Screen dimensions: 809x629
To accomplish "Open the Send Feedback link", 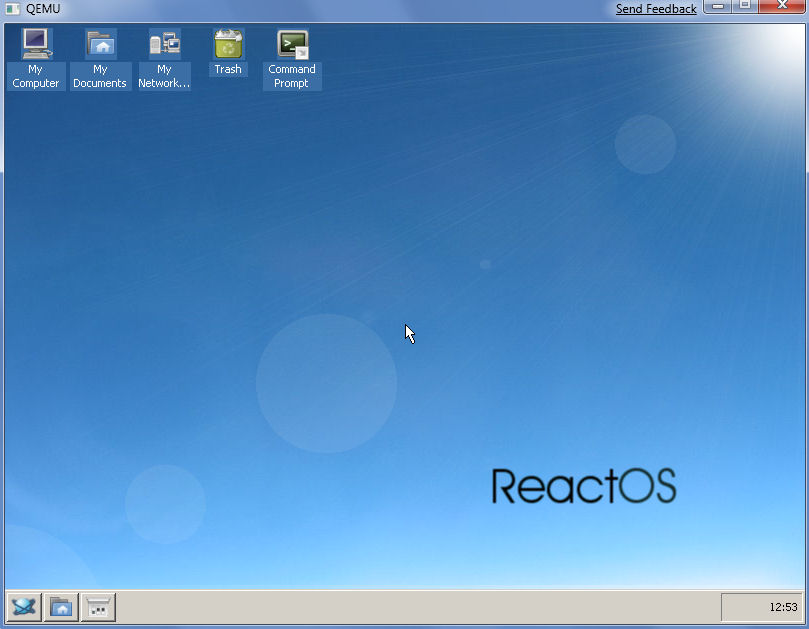I will click(656, 9).
